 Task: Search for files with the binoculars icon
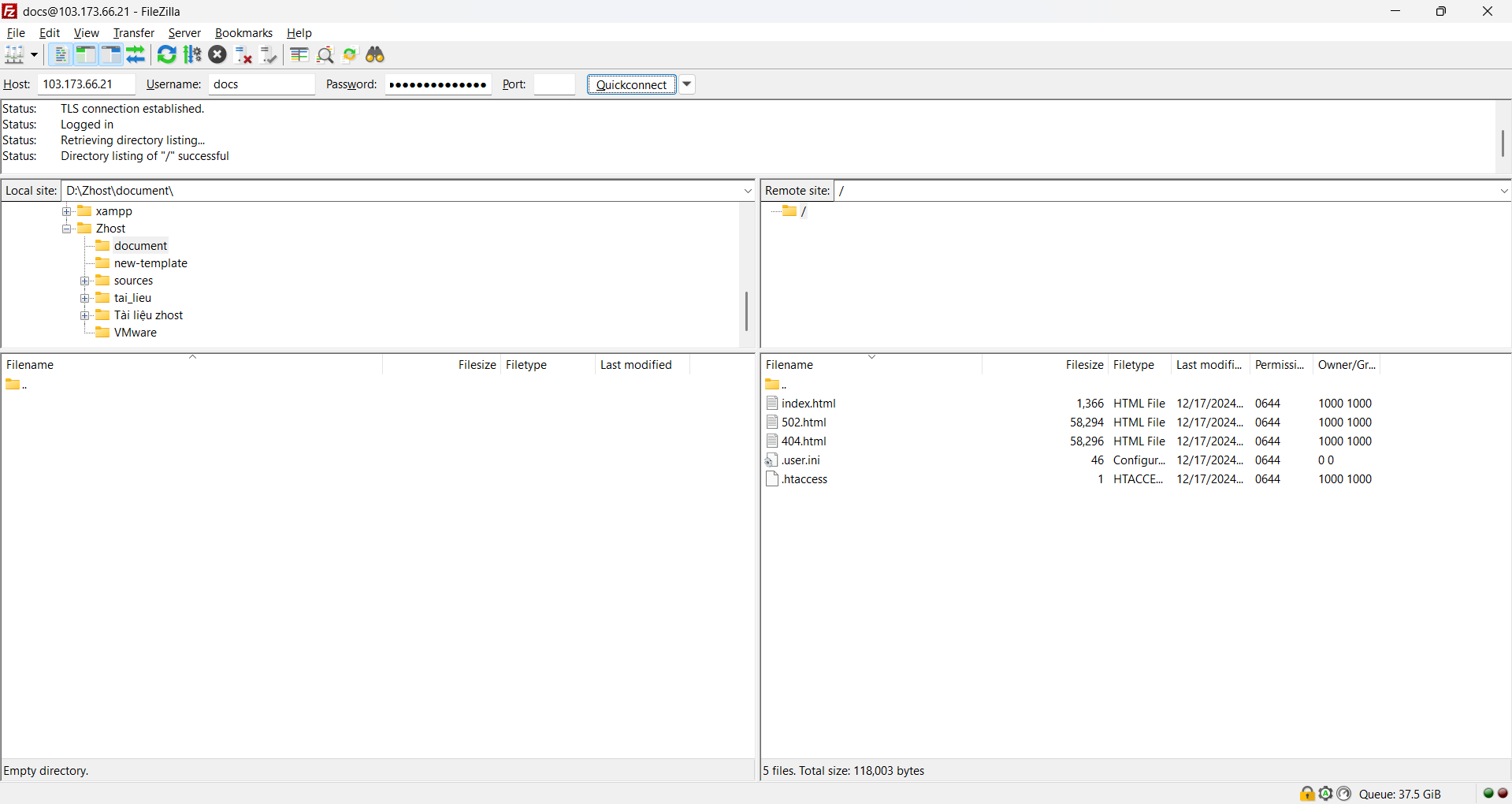(x=375, y=54)
